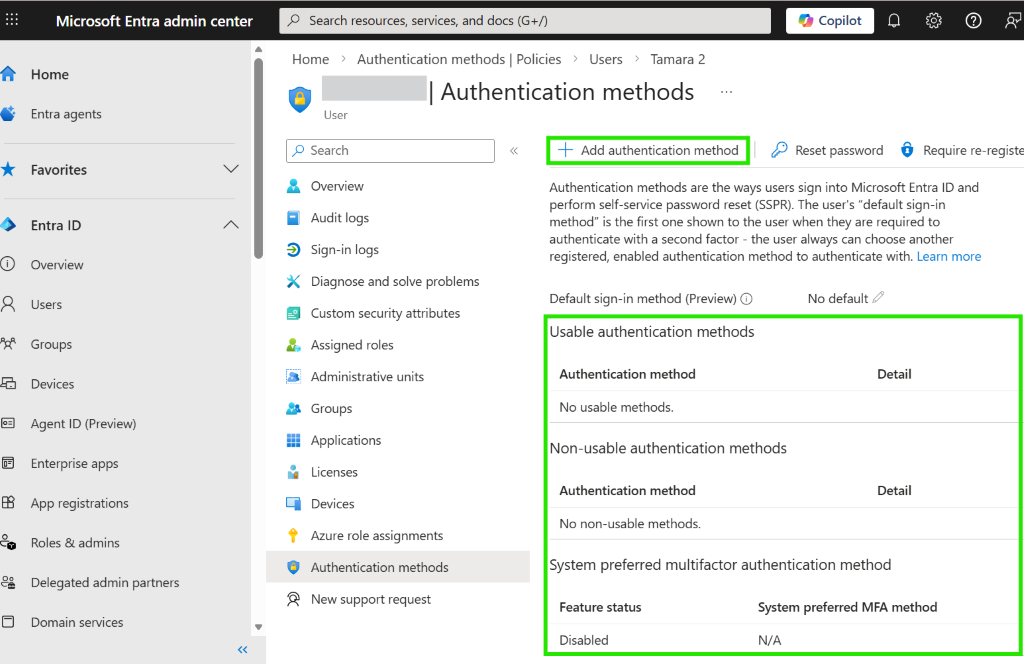Open the app launcher waffle icon
The image size is (1024, 664).
click(12, 20)
